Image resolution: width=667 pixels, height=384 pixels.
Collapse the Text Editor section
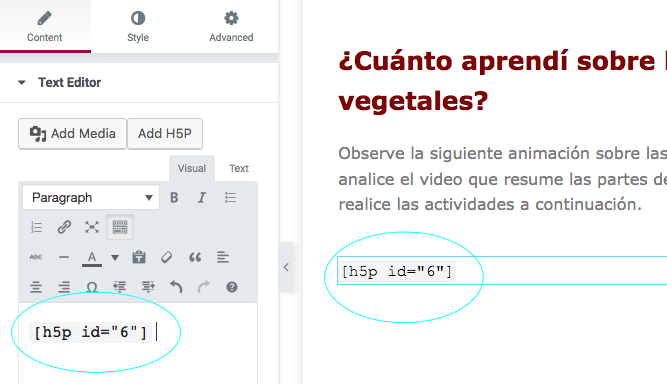(x=22, y=82)
